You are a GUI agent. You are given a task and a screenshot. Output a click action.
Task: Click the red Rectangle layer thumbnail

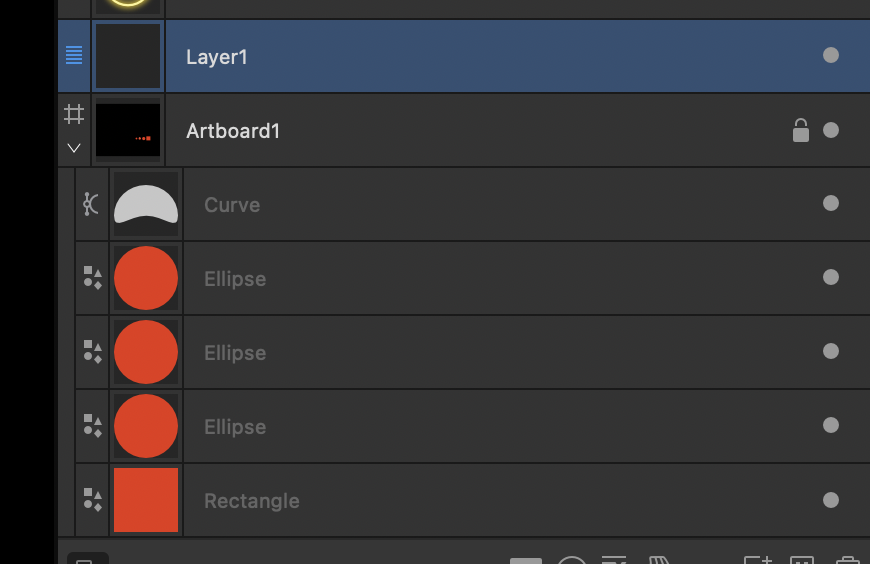(x=146, y=500)
